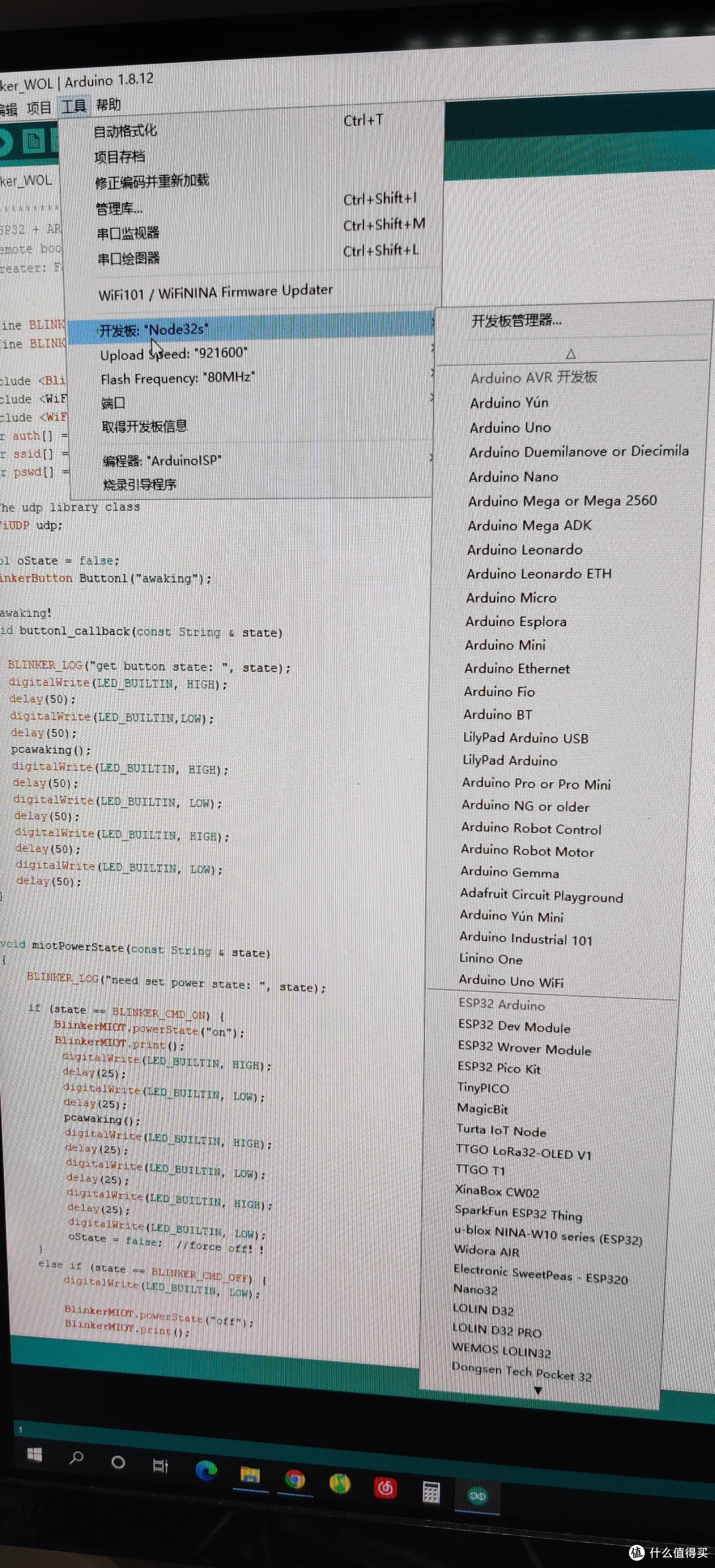Select ESP32 Dev Module board
Viewport: 715px width, 1568px height.
514,1026
